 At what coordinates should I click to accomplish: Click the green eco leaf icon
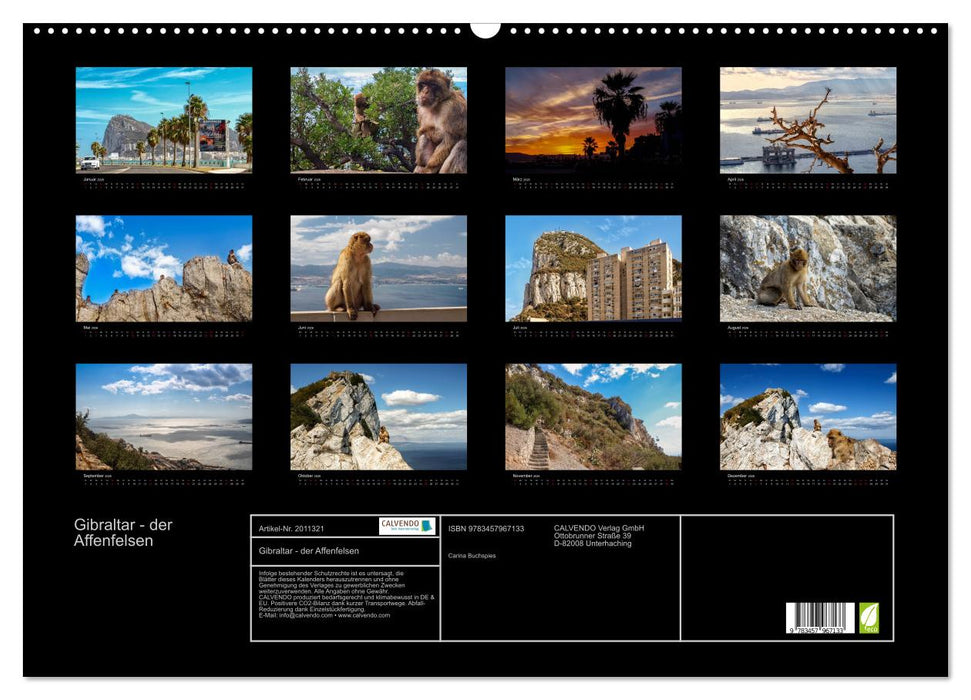[869, 617]
